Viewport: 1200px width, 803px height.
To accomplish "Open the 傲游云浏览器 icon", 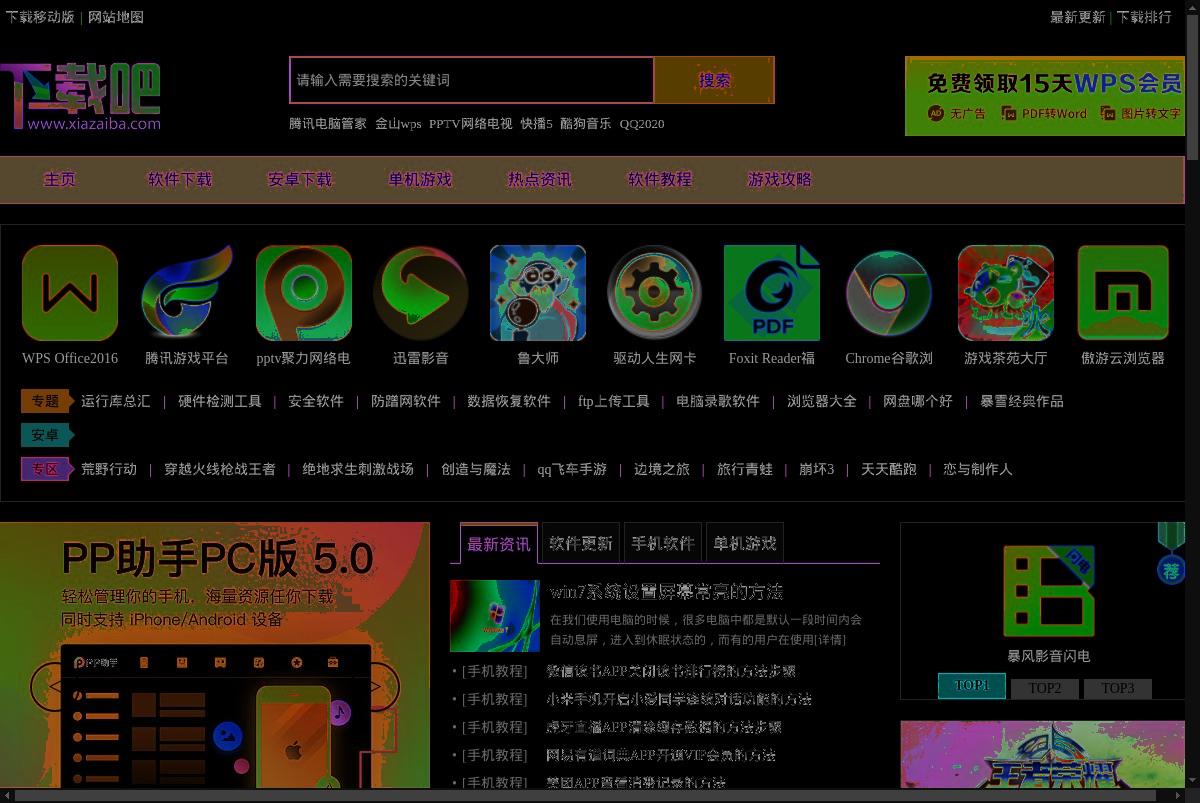I will coord(1123,293).
